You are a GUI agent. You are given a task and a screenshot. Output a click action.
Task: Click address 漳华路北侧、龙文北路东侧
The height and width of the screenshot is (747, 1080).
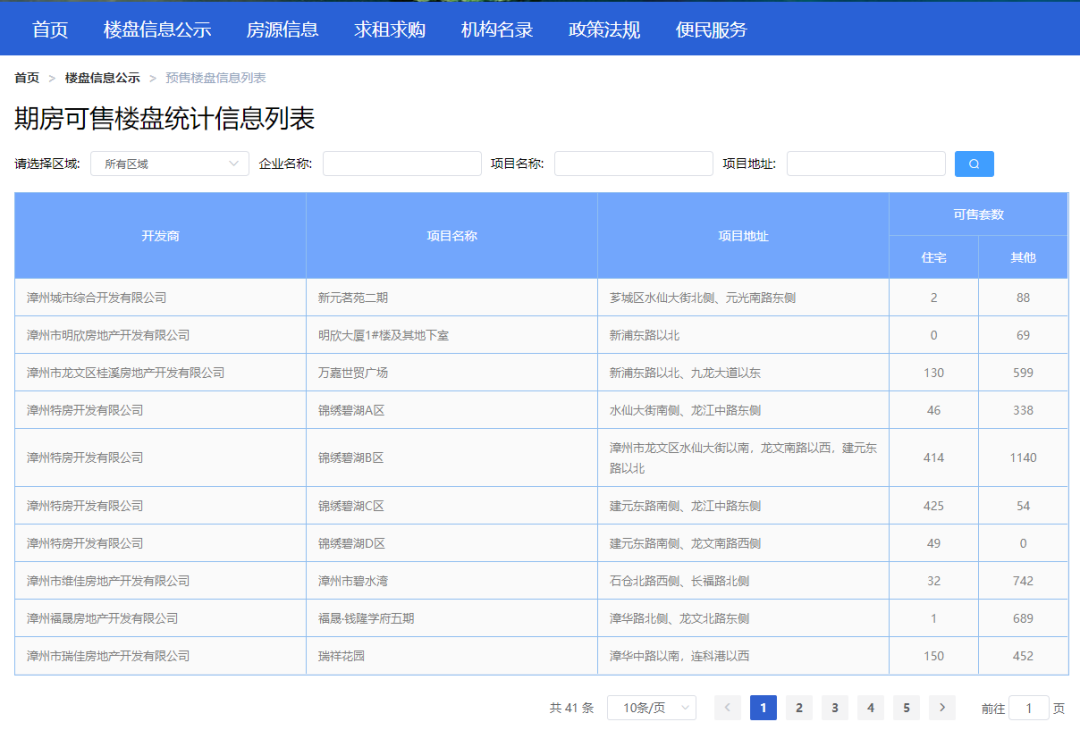(x=679, y=618)
